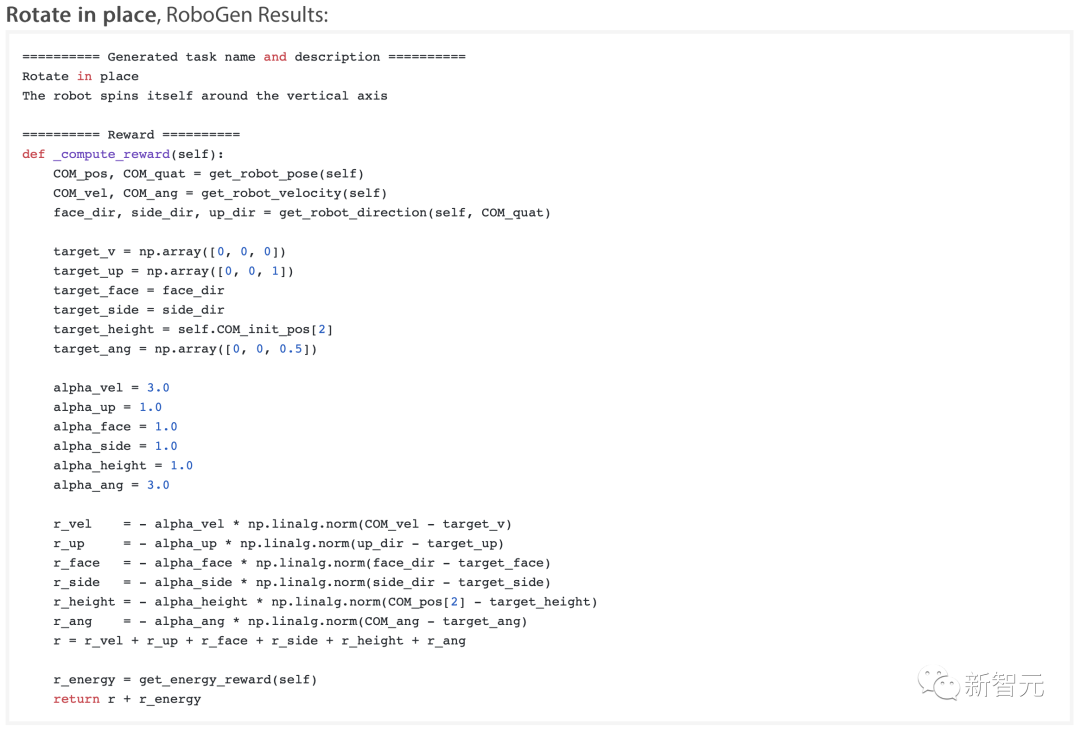1080x732 pixels.
Task: Click "get_robot_velocity(self)" call in code
Action: point(294,193)
